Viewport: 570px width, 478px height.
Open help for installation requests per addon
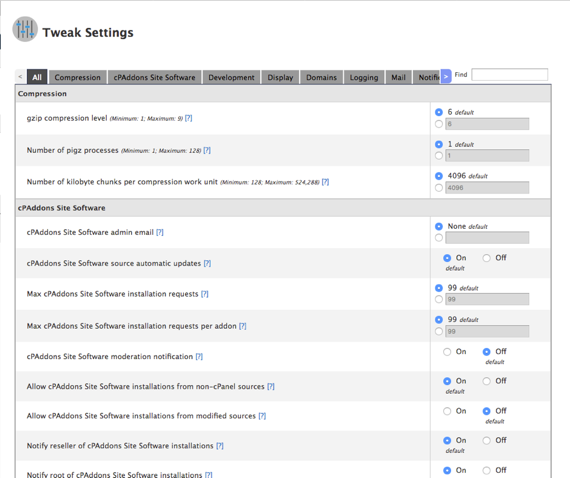(242, 326)
